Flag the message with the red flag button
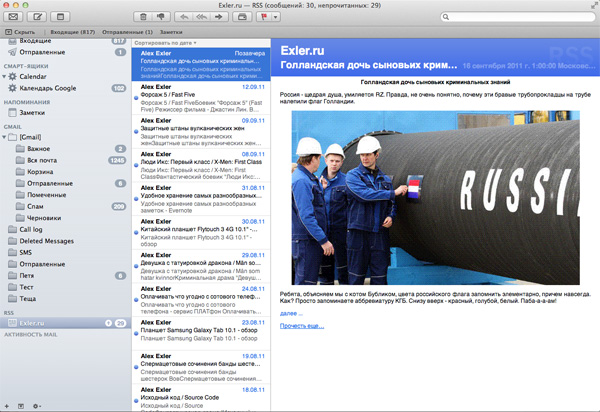Screen dimensions: 600x412 click(x=263, y=17)
